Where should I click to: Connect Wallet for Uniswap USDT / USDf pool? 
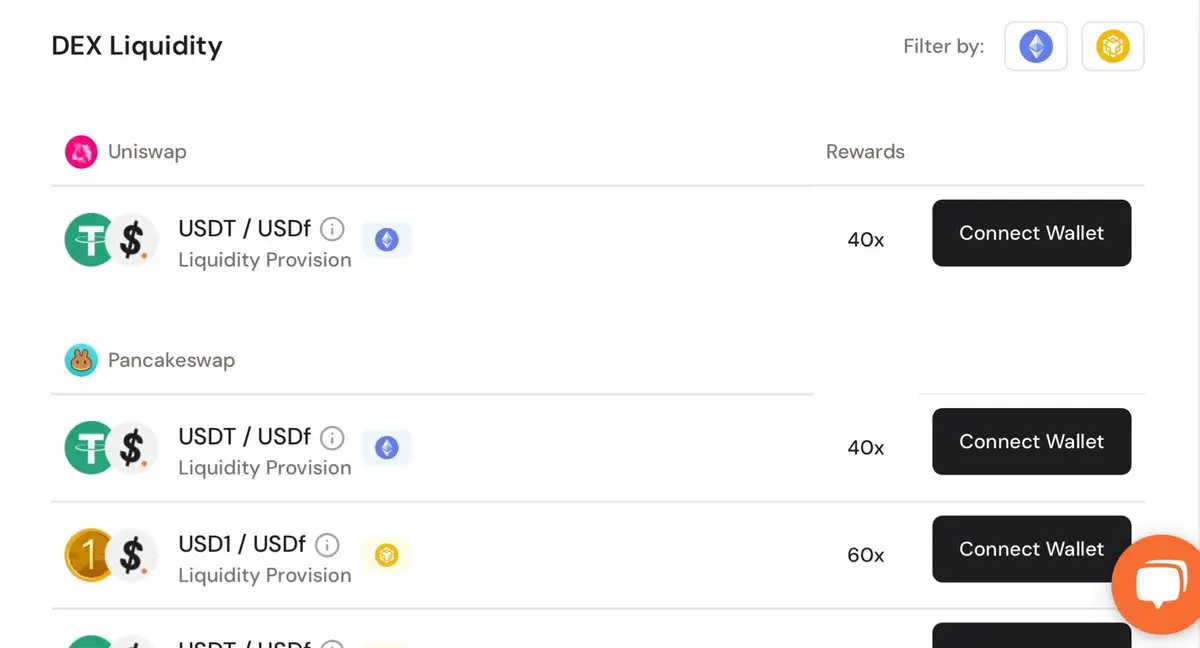tap(1032, 233)
